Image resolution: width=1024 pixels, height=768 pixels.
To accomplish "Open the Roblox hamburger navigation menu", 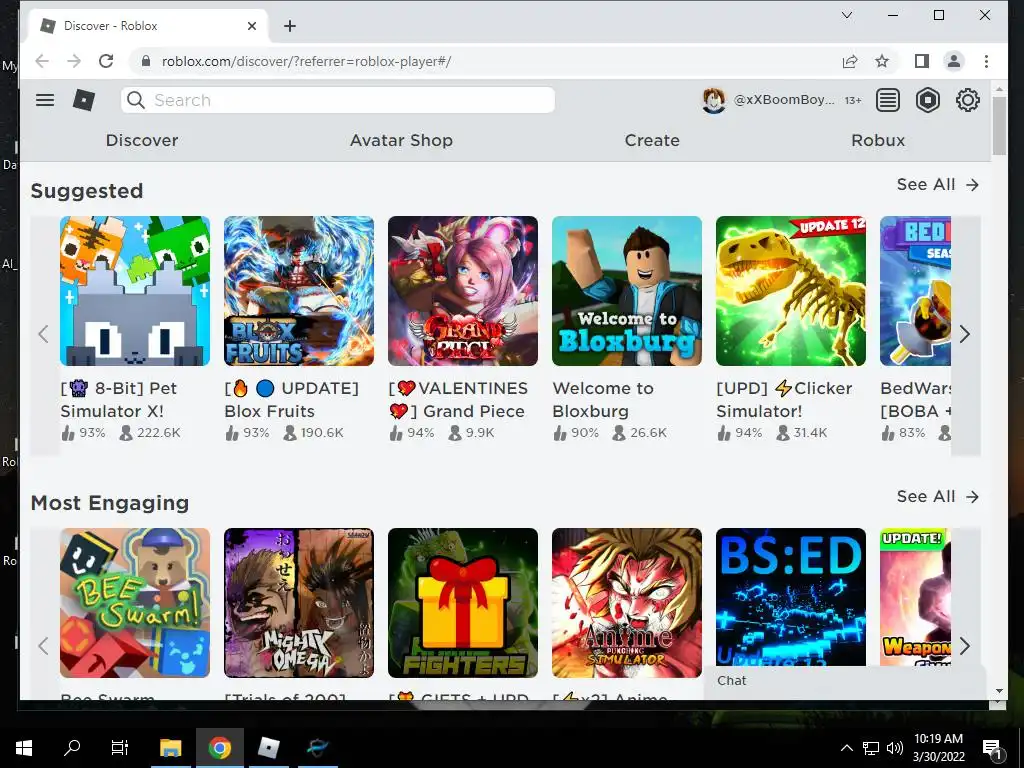I will coord(45,100).
